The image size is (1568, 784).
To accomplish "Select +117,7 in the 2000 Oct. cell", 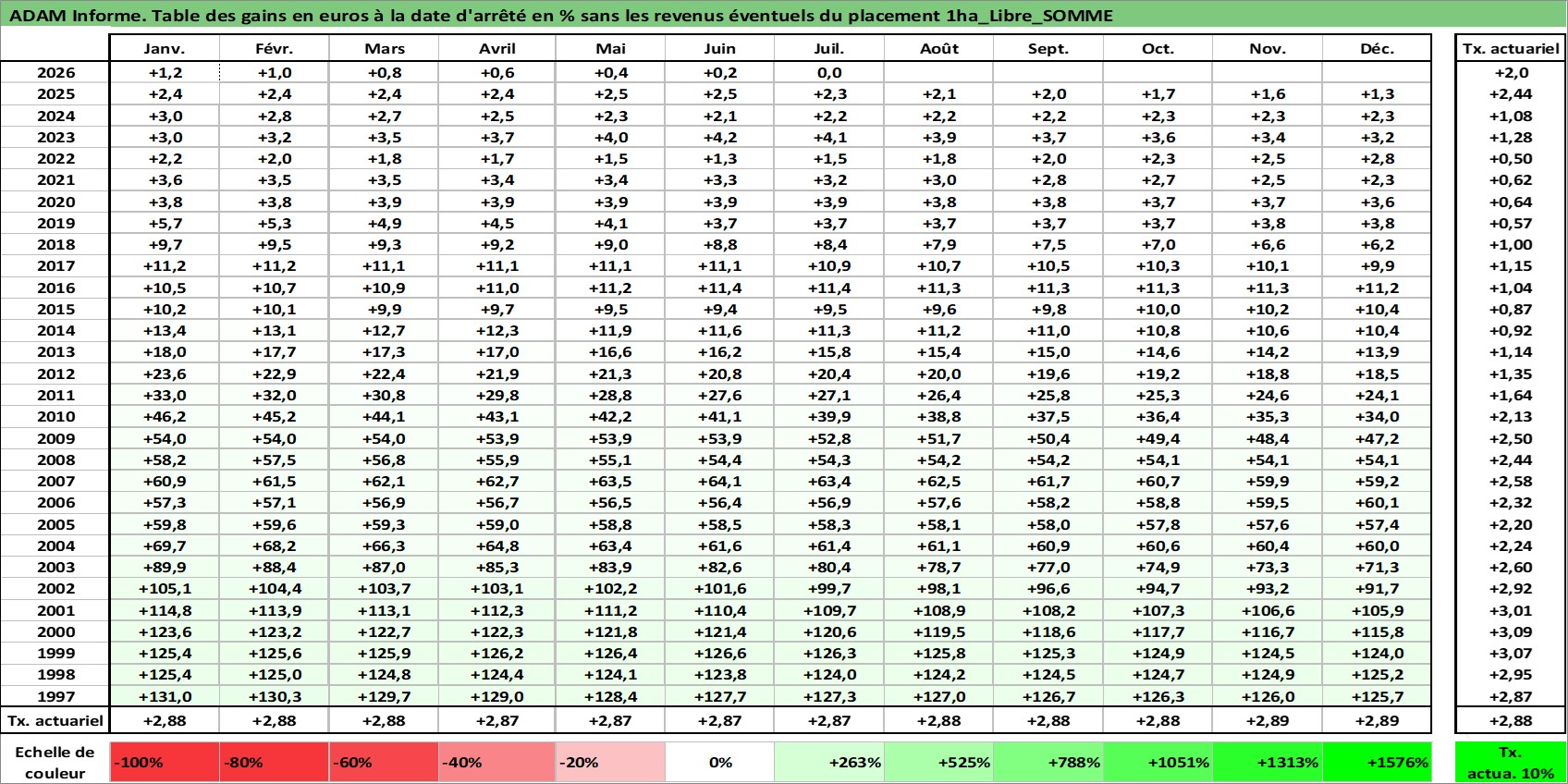I will (1158, 631).
